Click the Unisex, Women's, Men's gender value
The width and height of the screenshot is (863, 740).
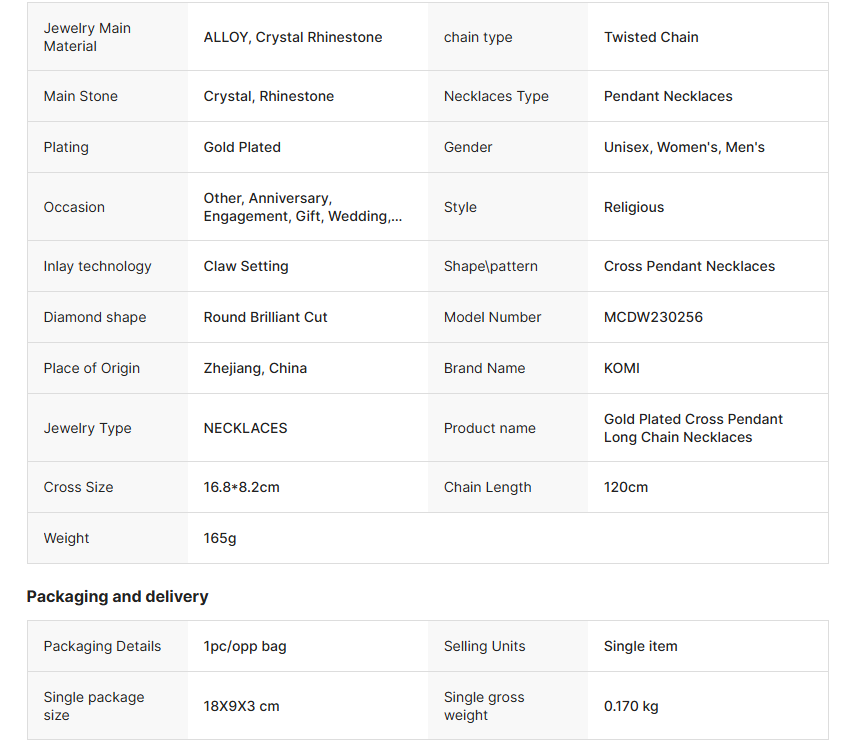(684, 147)
